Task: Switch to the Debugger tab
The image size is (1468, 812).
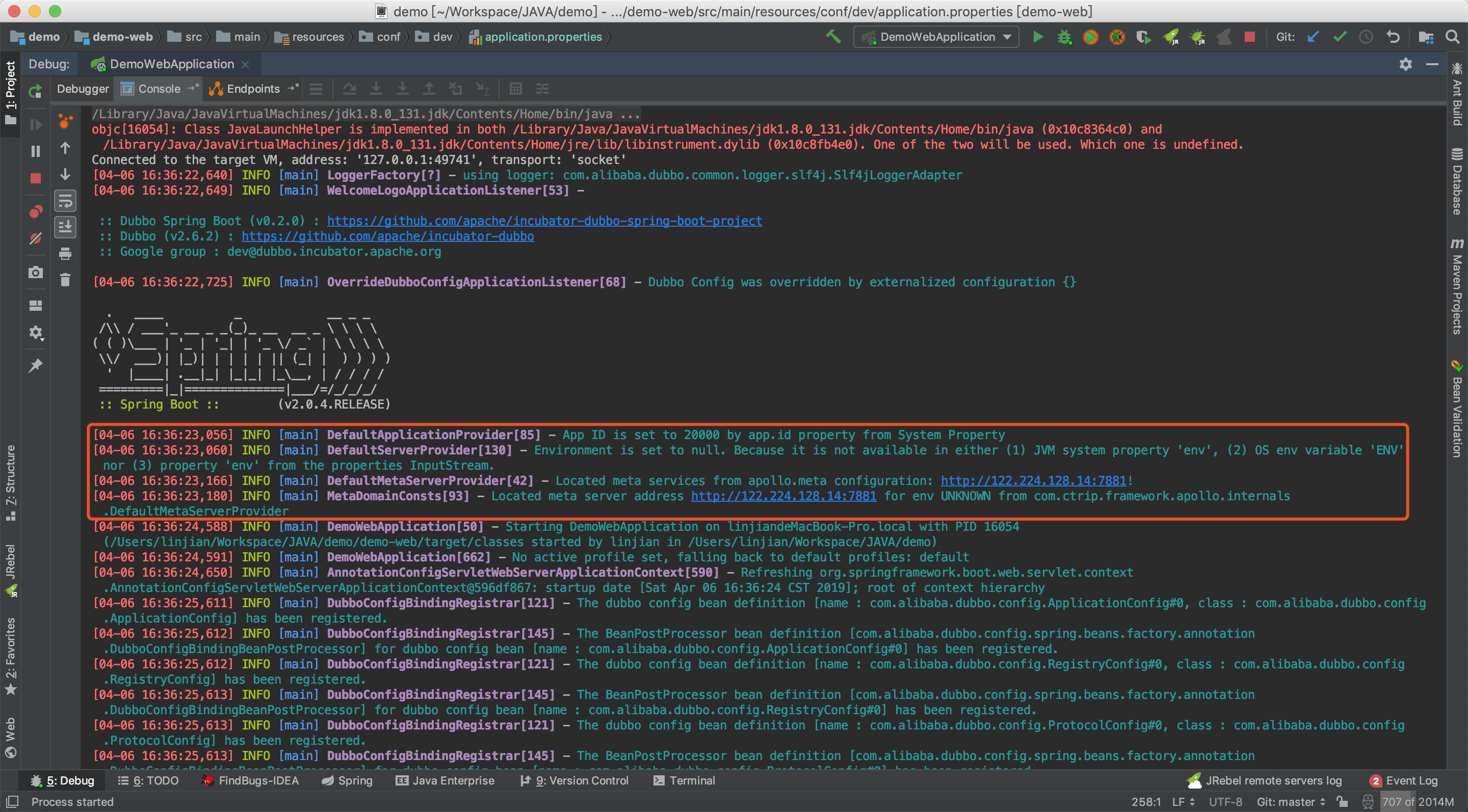Action: click(x=83, y=89)
